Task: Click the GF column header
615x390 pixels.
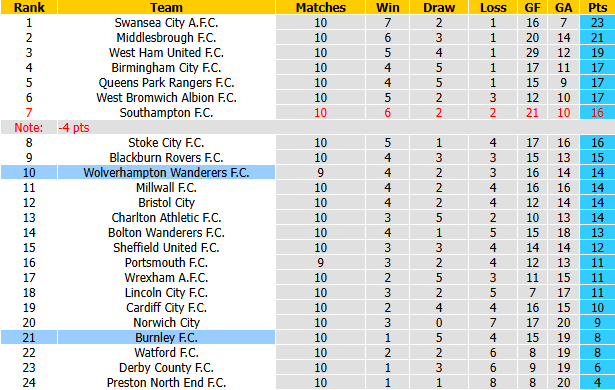Action: point(532,7)
